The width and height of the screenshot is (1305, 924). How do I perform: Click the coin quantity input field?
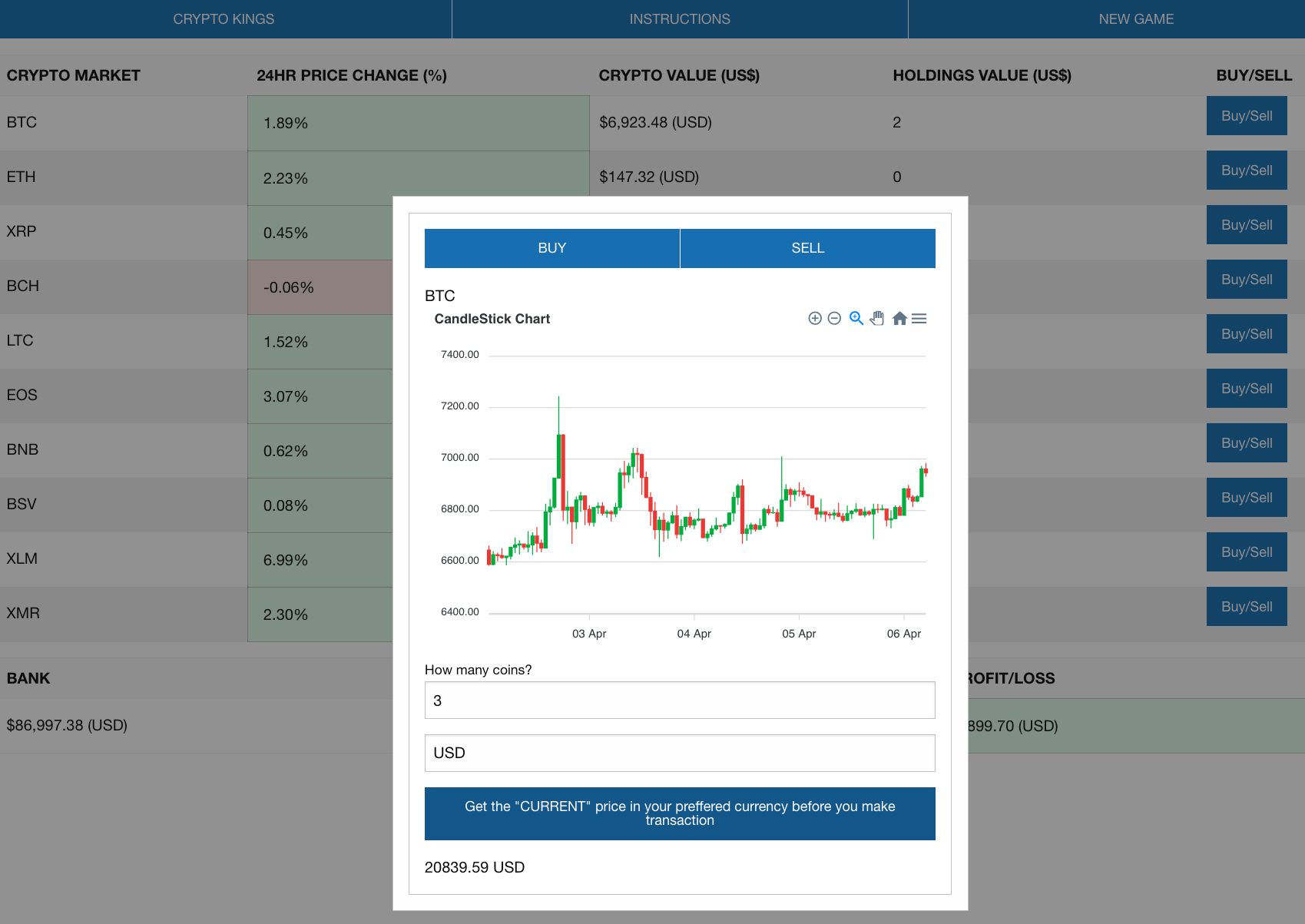(679, 700)
